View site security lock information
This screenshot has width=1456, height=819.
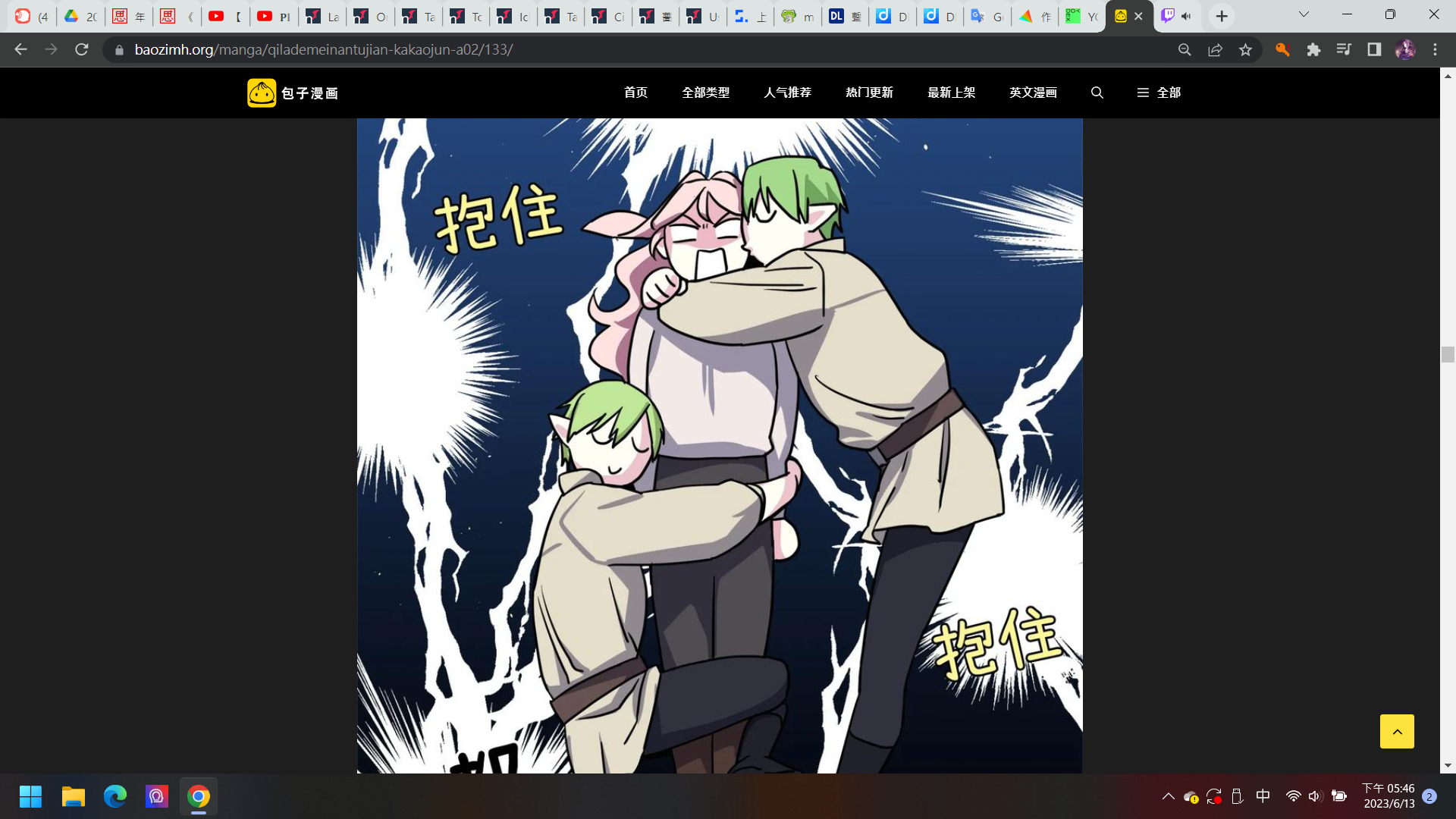[119, 50]
